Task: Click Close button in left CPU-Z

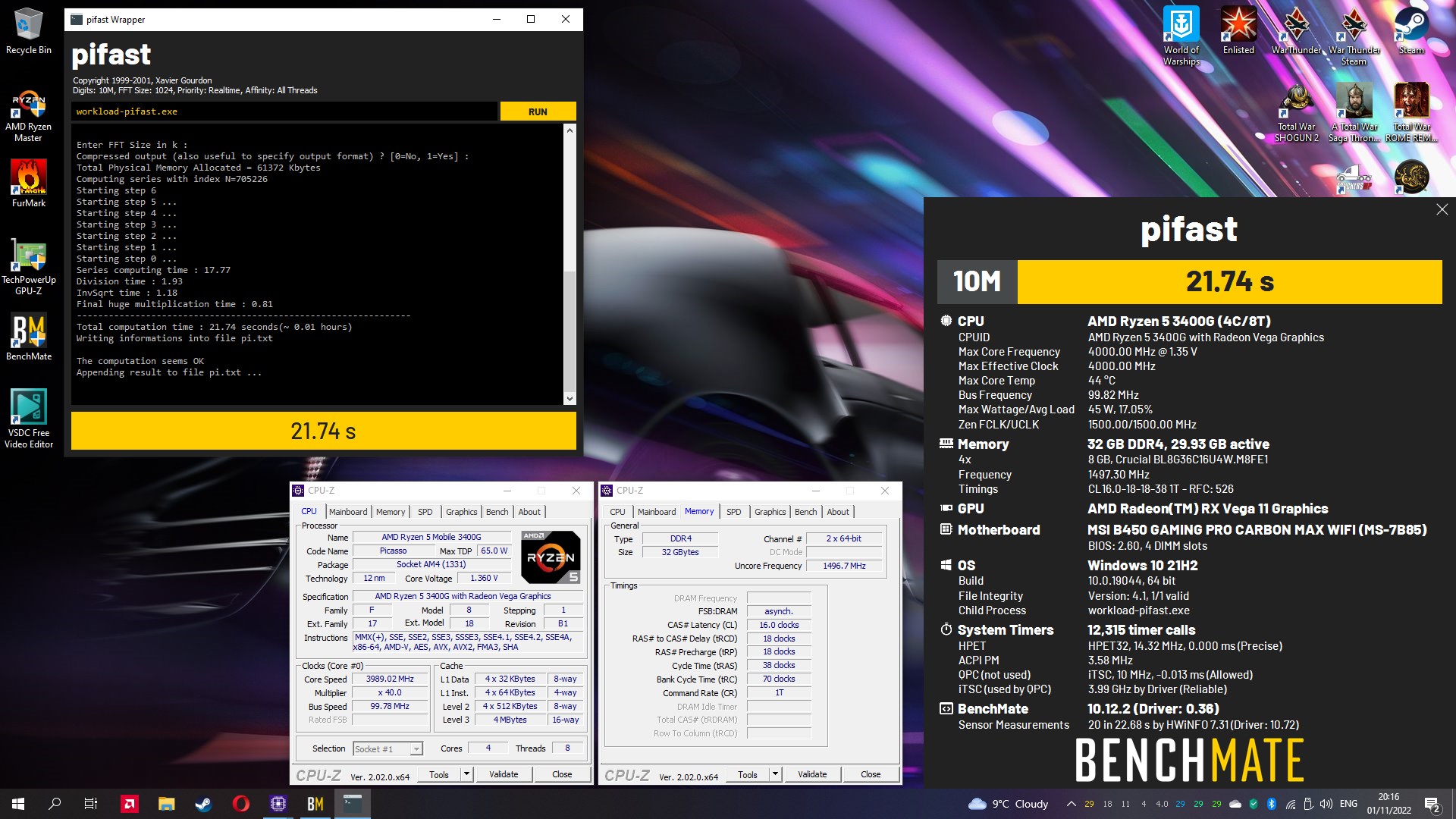Action: click(562, 774)
